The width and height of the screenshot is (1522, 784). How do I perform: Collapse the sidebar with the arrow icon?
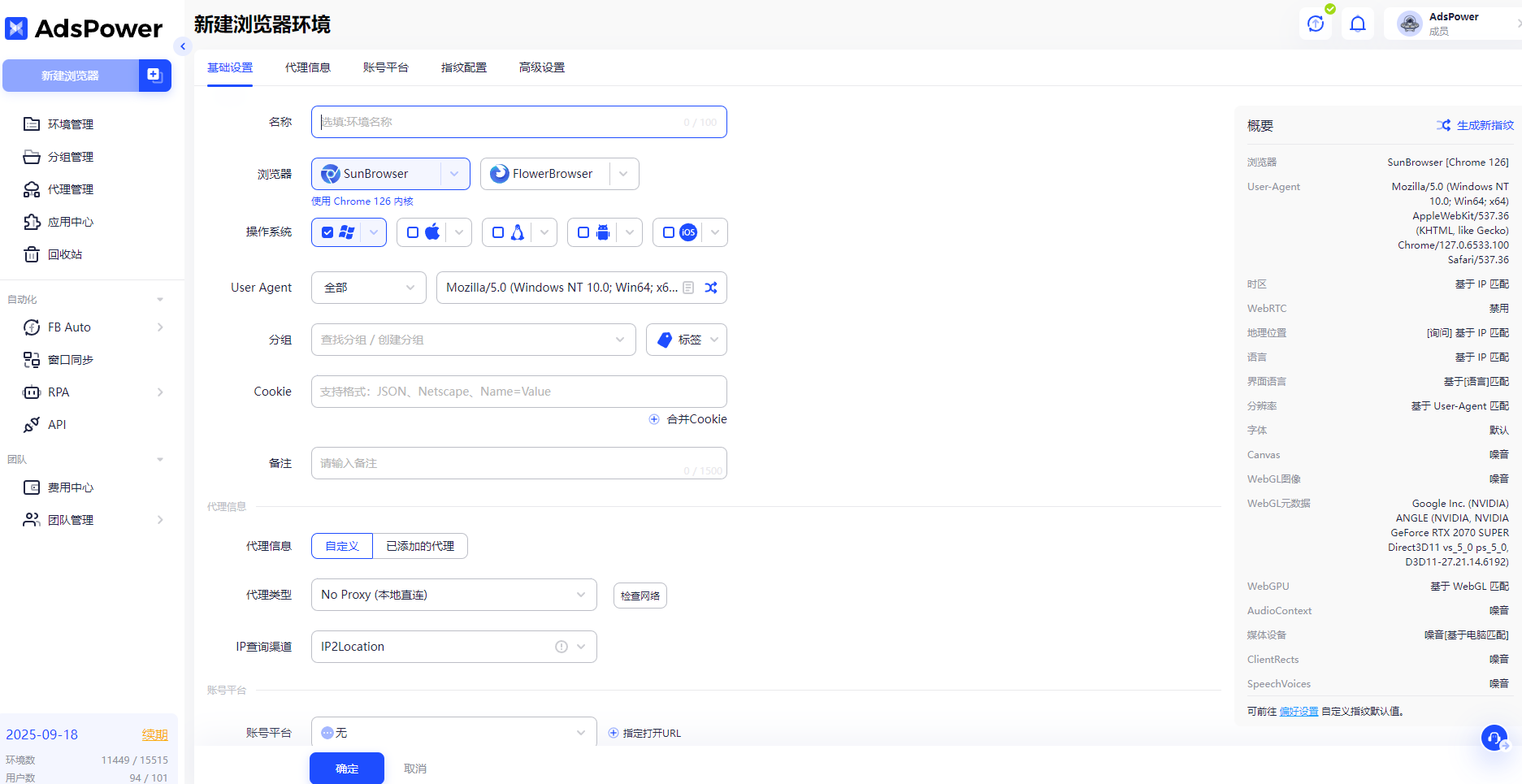click(x=183, y=46)
